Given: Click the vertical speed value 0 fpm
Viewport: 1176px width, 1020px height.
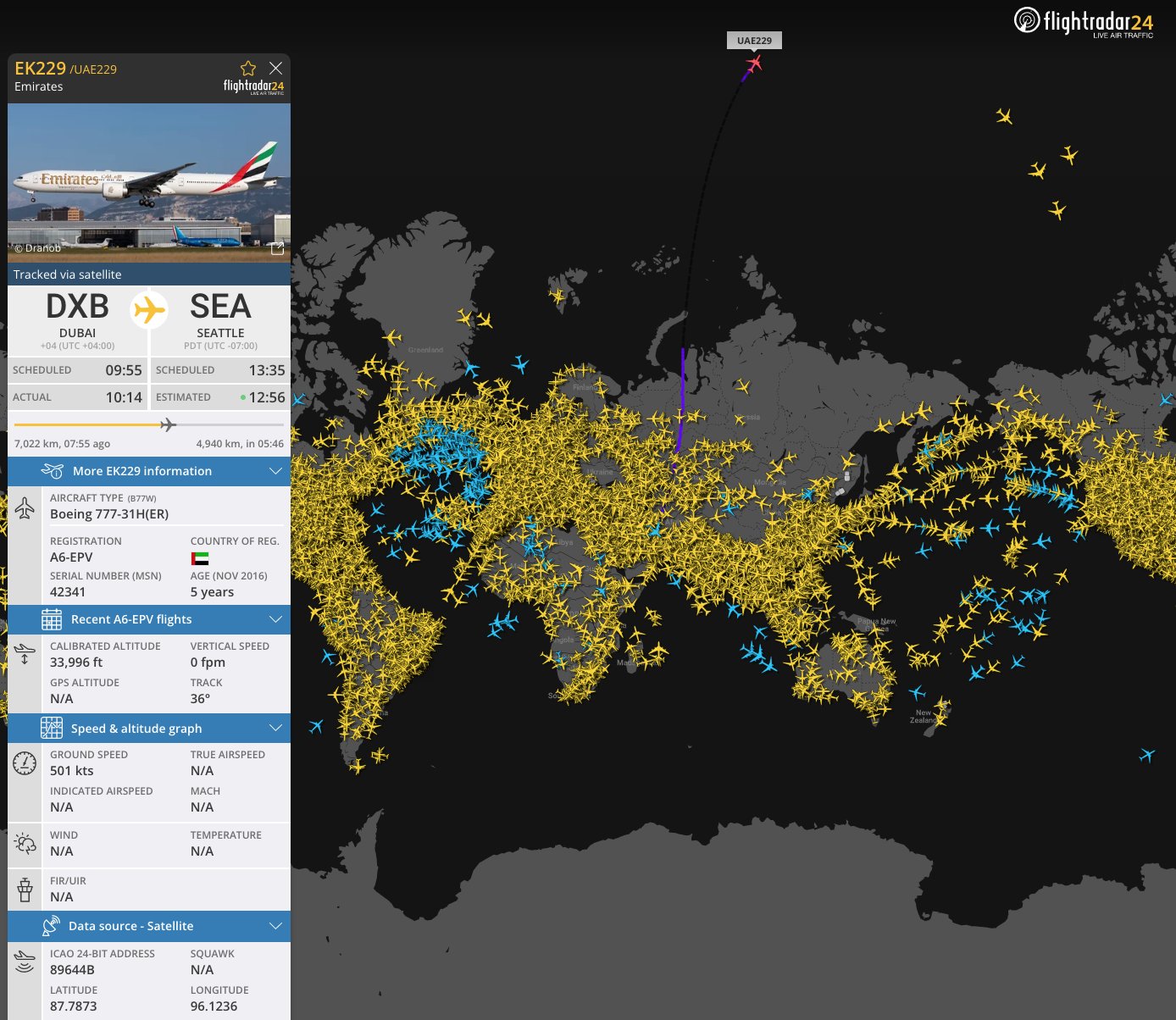Looking at the screenshot, I should [x=208, y=662].
